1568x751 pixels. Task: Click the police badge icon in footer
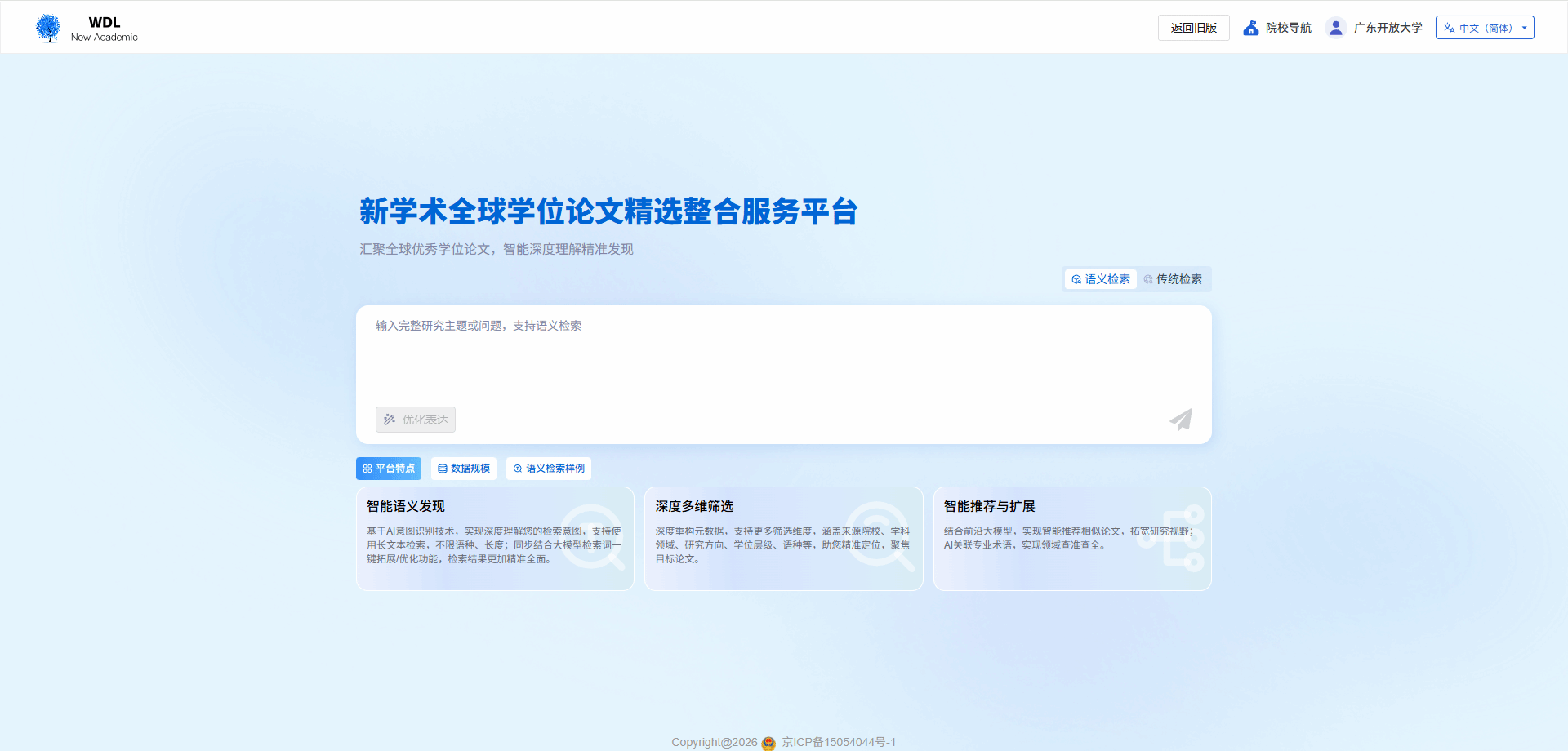click(x=768, y=743)
